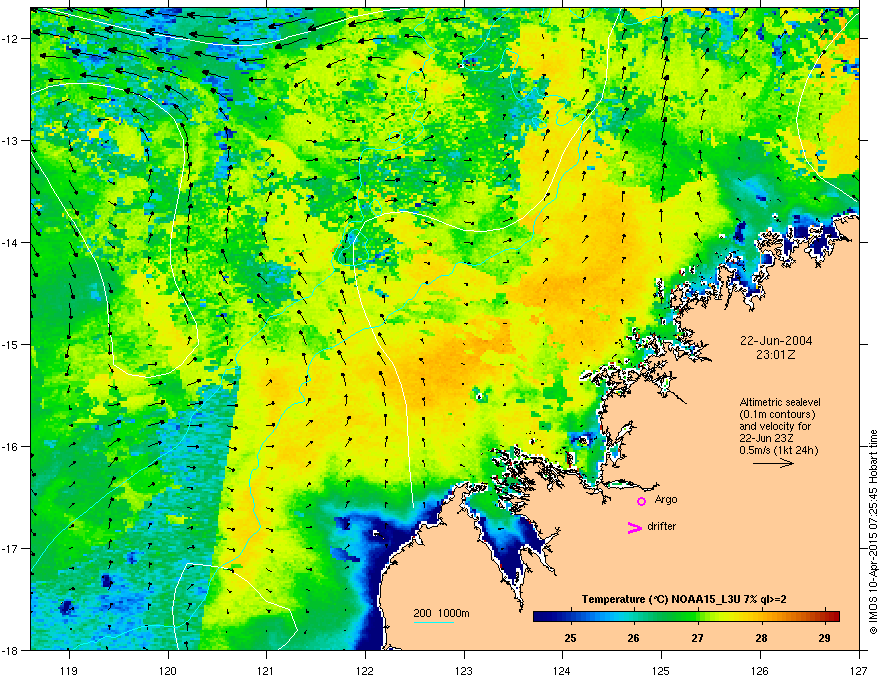Click the longitude axis label 125
Image resolution: width=880 pixels, height=680 pixels.
661,671
